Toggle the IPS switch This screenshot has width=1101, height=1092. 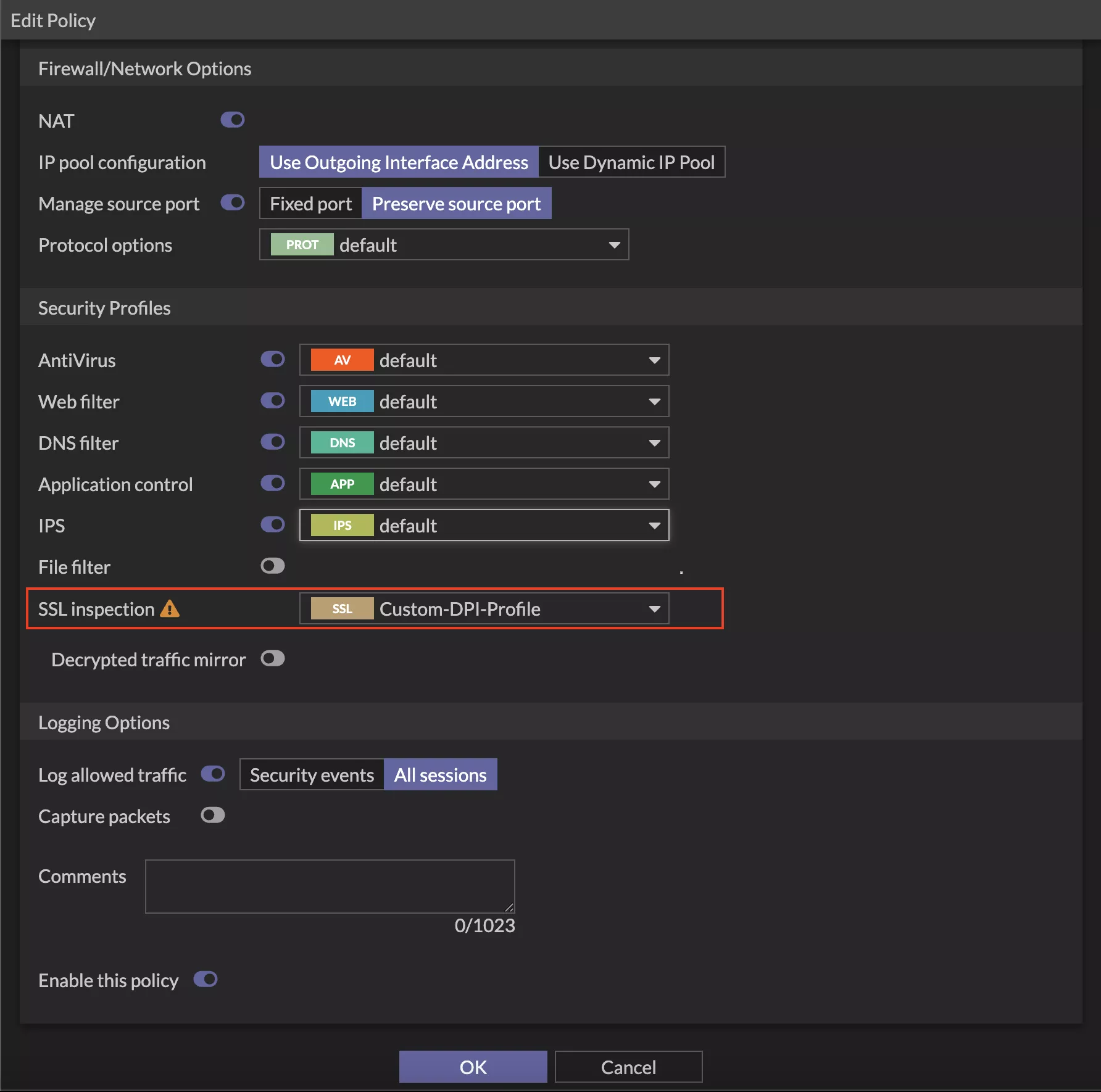point(273,524)
